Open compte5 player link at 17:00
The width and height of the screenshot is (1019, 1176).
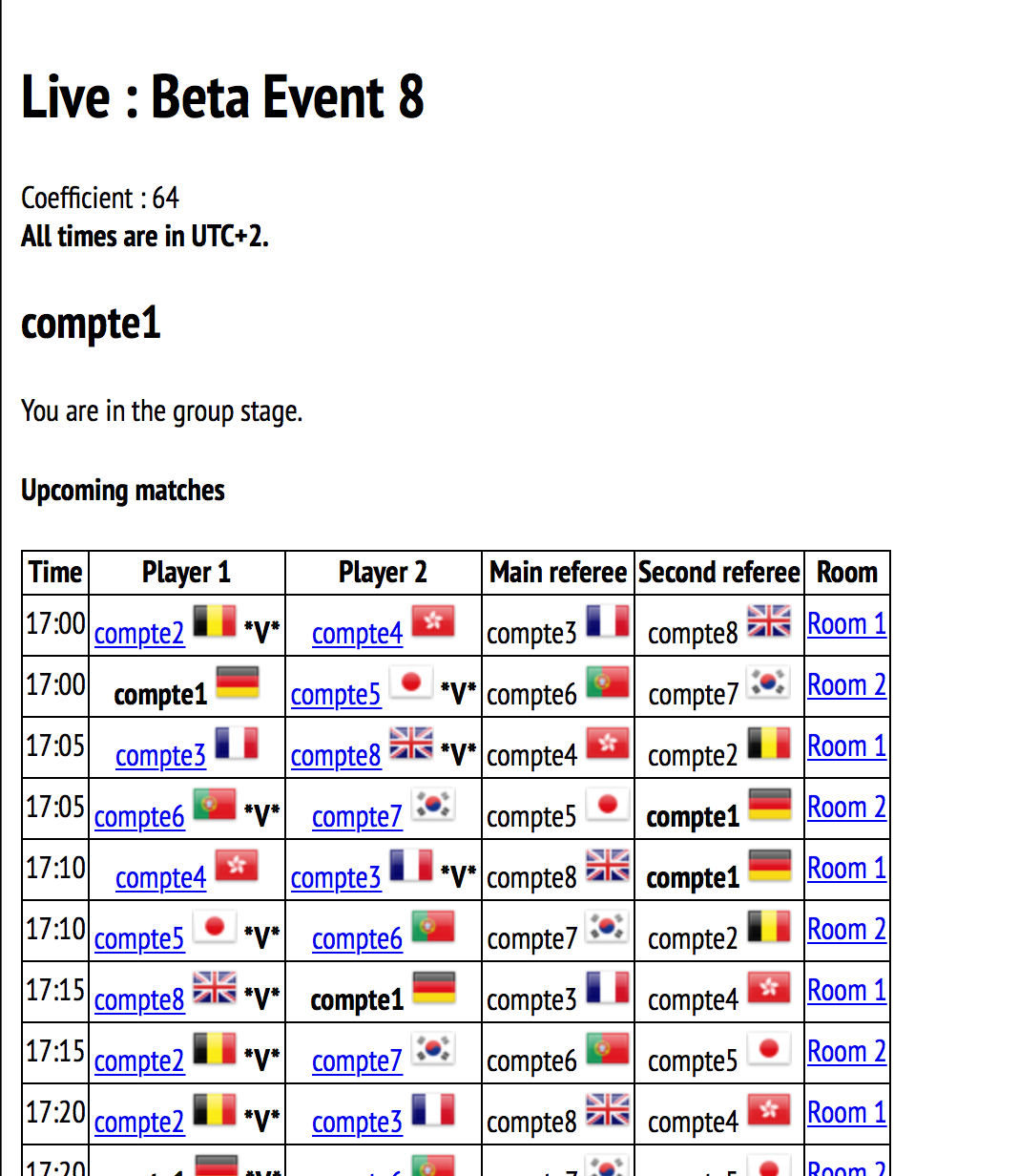point(336,695)
